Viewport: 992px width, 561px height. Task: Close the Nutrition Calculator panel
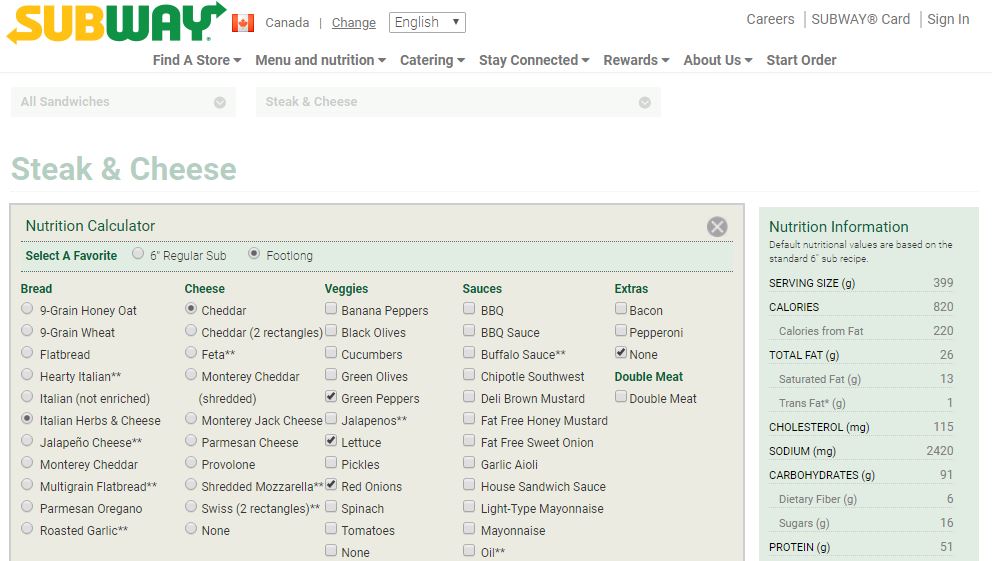click(717, 227)
